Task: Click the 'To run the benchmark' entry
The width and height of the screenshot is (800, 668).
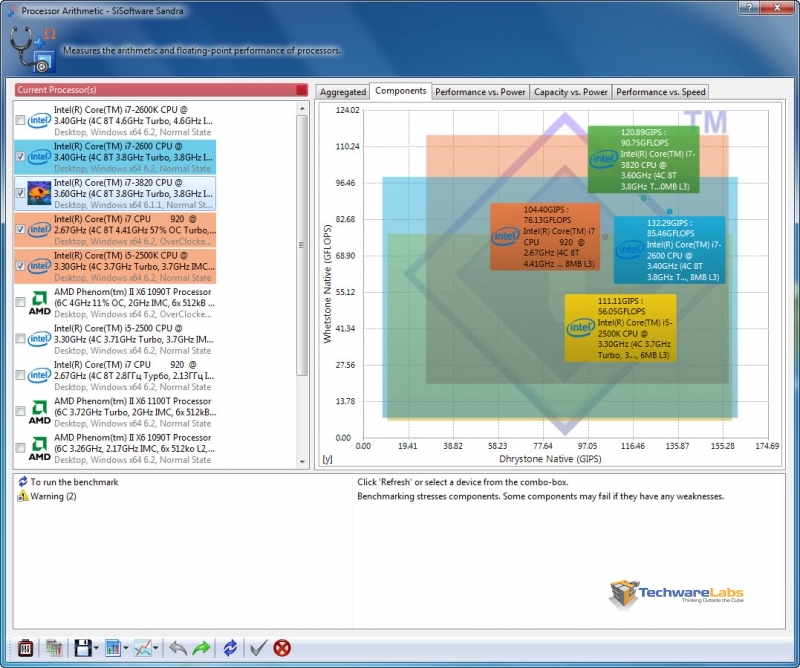Action: 74,482
